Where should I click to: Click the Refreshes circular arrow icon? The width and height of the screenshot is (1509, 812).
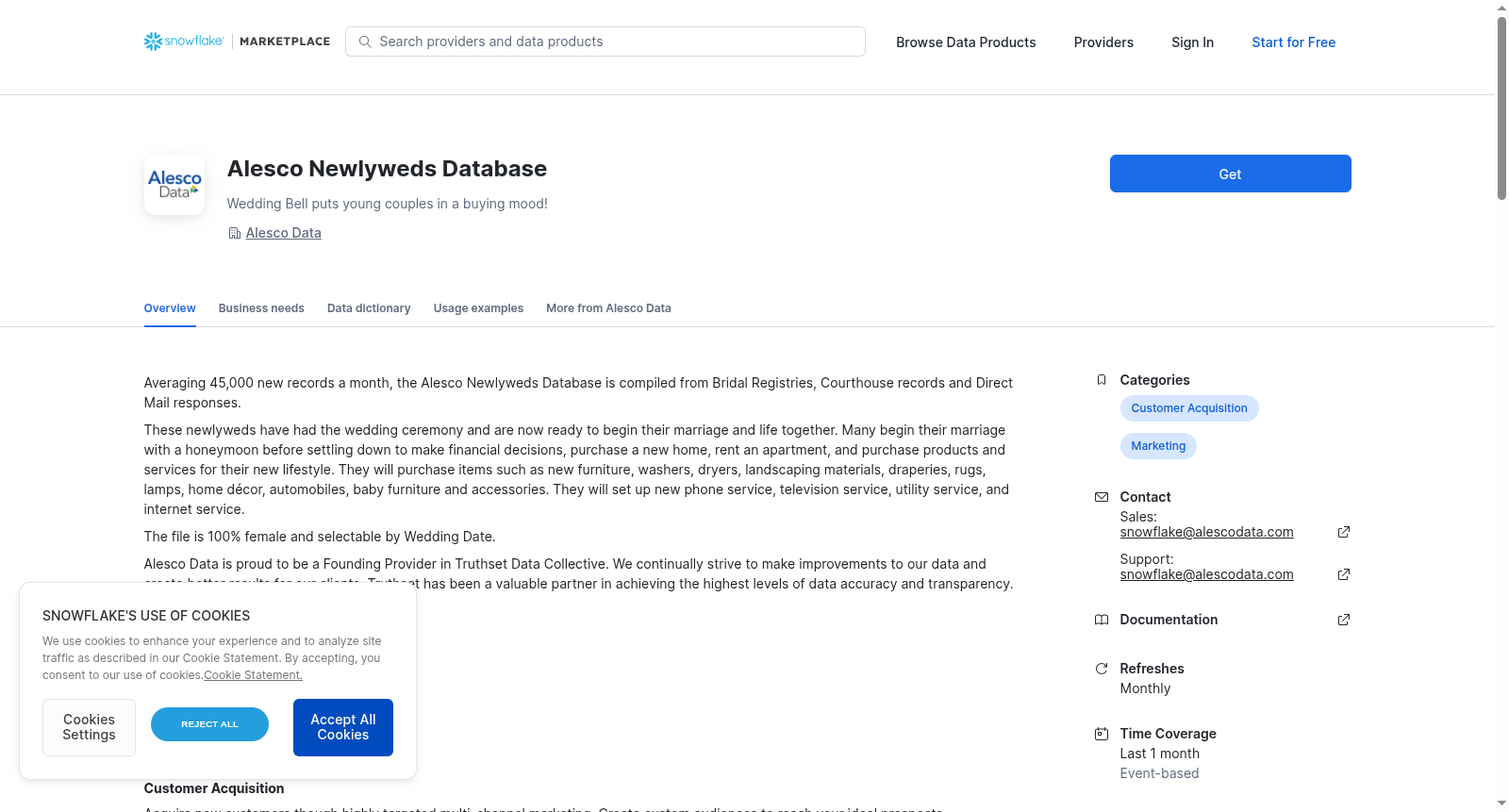(1101, 669)
